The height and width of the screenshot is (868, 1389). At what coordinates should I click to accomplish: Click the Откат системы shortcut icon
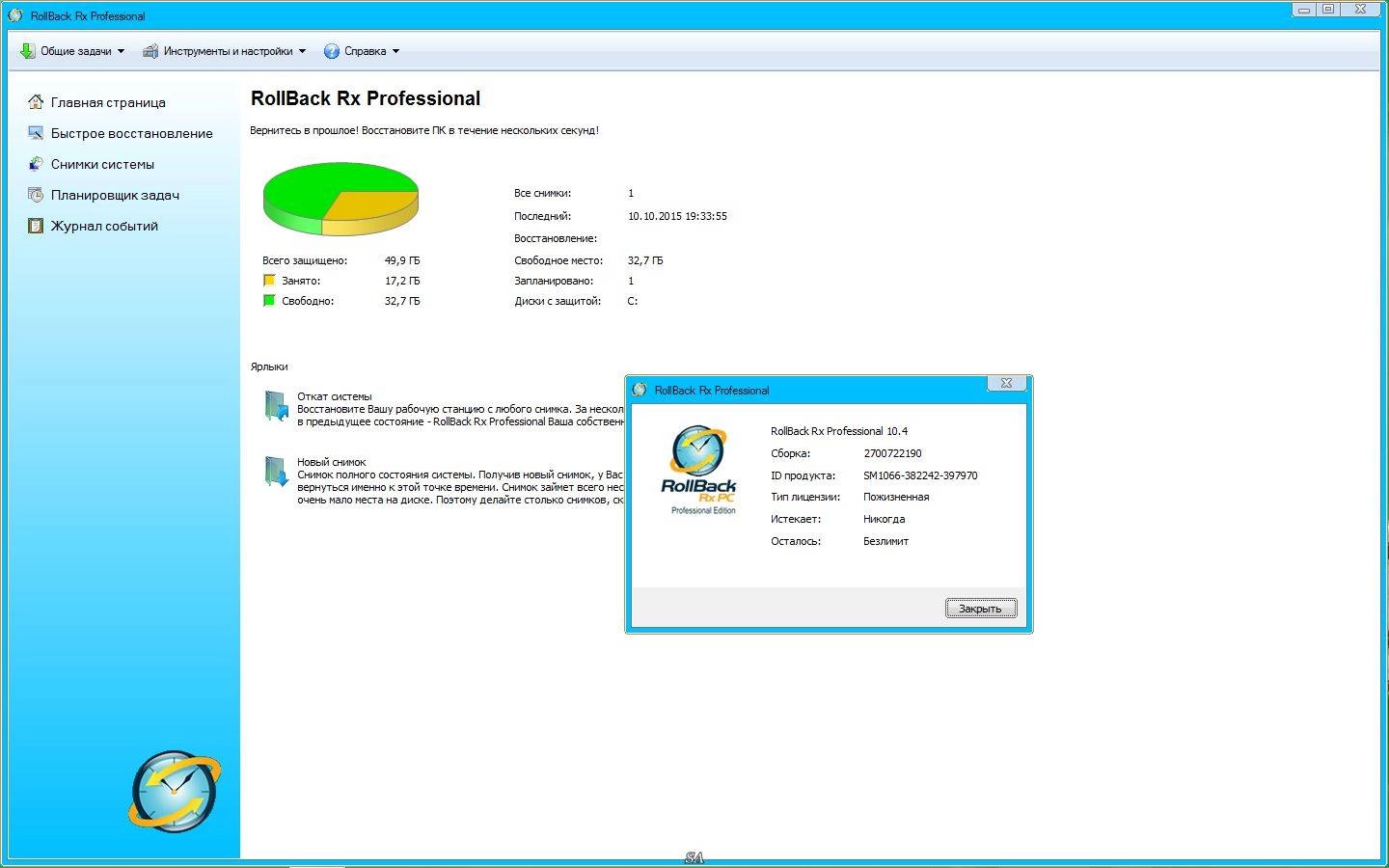276,406
